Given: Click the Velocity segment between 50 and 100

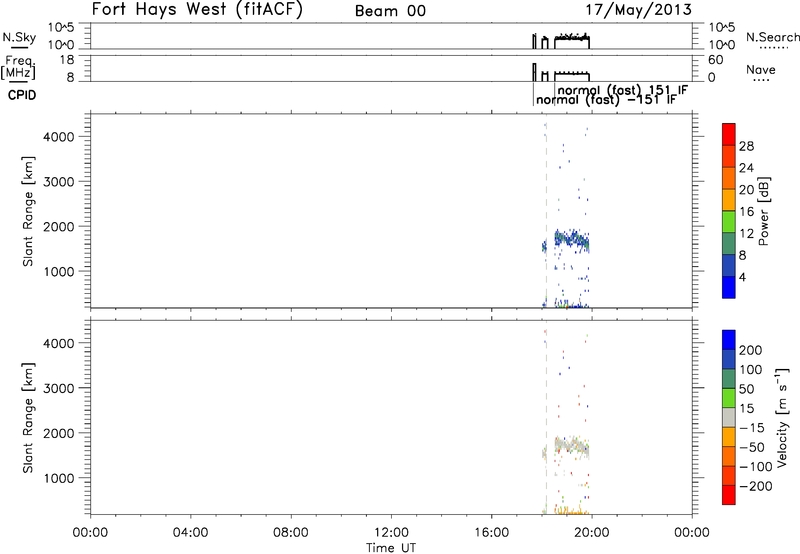Looking at the screenshot, I should click(x=729, y=379).
